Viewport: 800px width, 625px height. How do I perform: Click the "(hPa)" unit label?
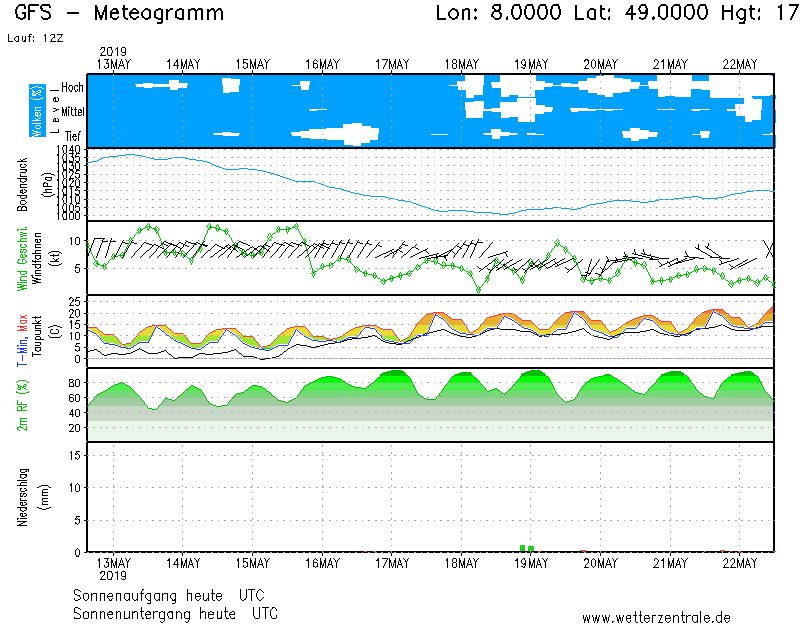(x=48, y=185)
